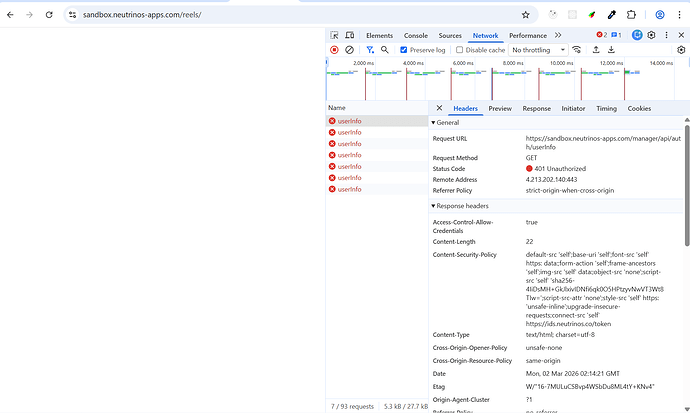Screen dimensions: 690x413
Task: Enable Disable cache checkbox
Action: tap(459, 50)
